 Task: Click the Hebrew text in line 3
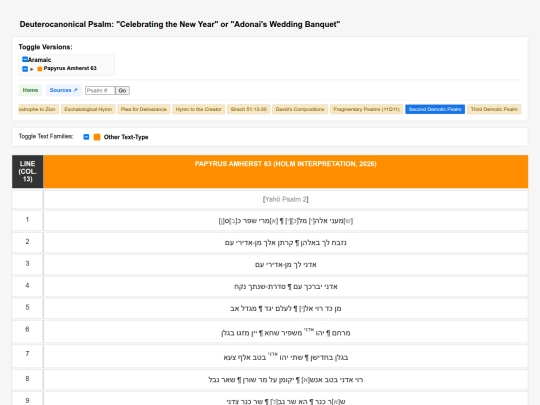tap(285, 264)
